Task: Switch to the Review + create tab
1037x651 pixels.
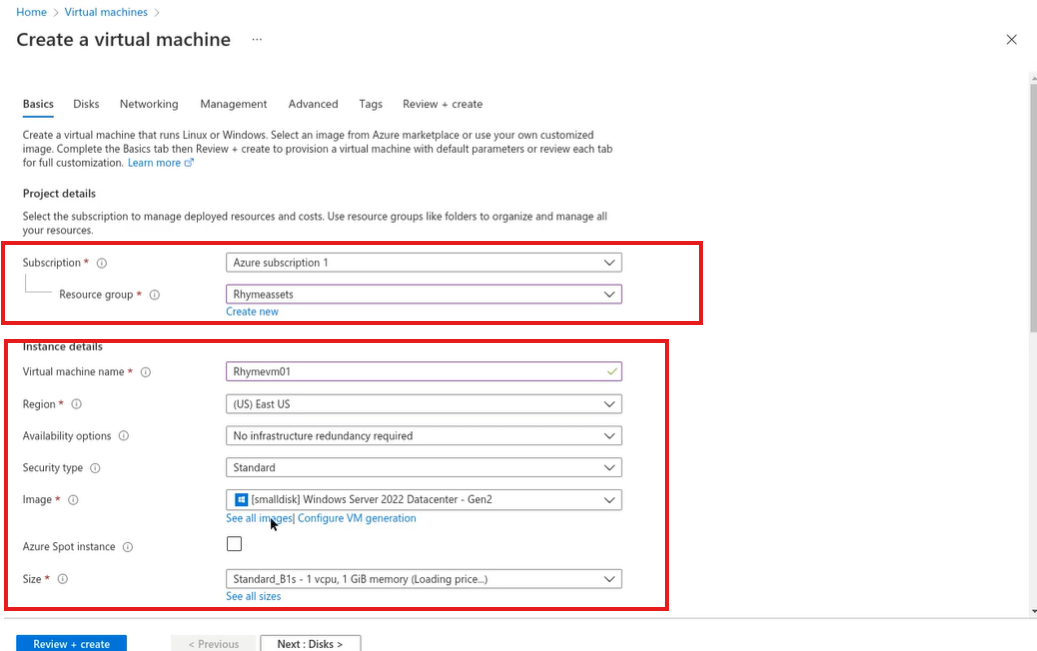Action: pos(442,105)
